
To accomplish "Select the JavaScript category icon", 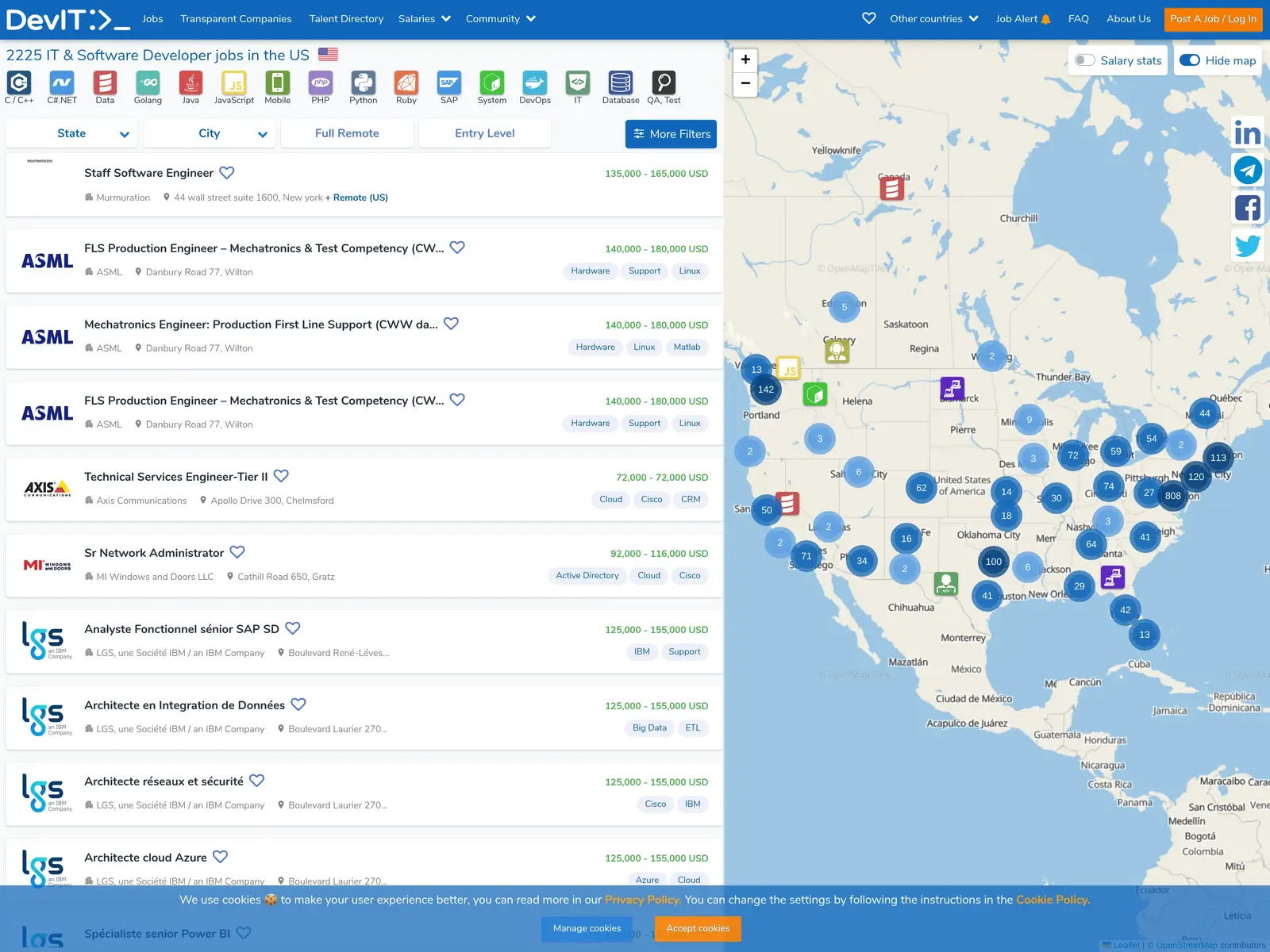I will tap(233, 83).
